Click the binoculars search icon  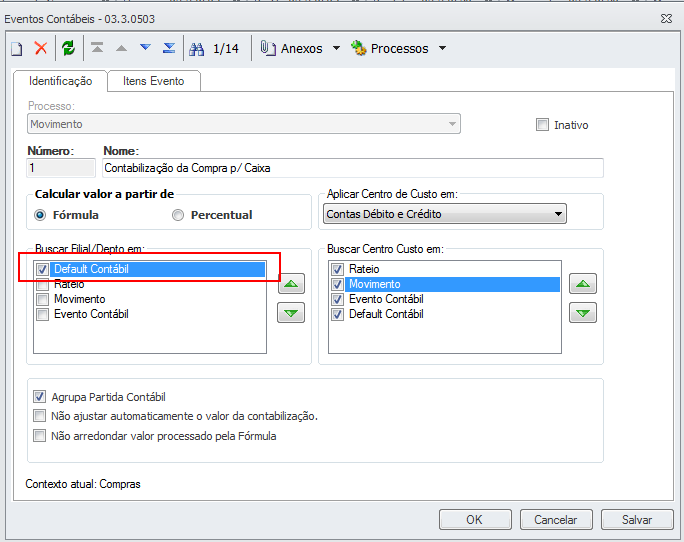196,49
